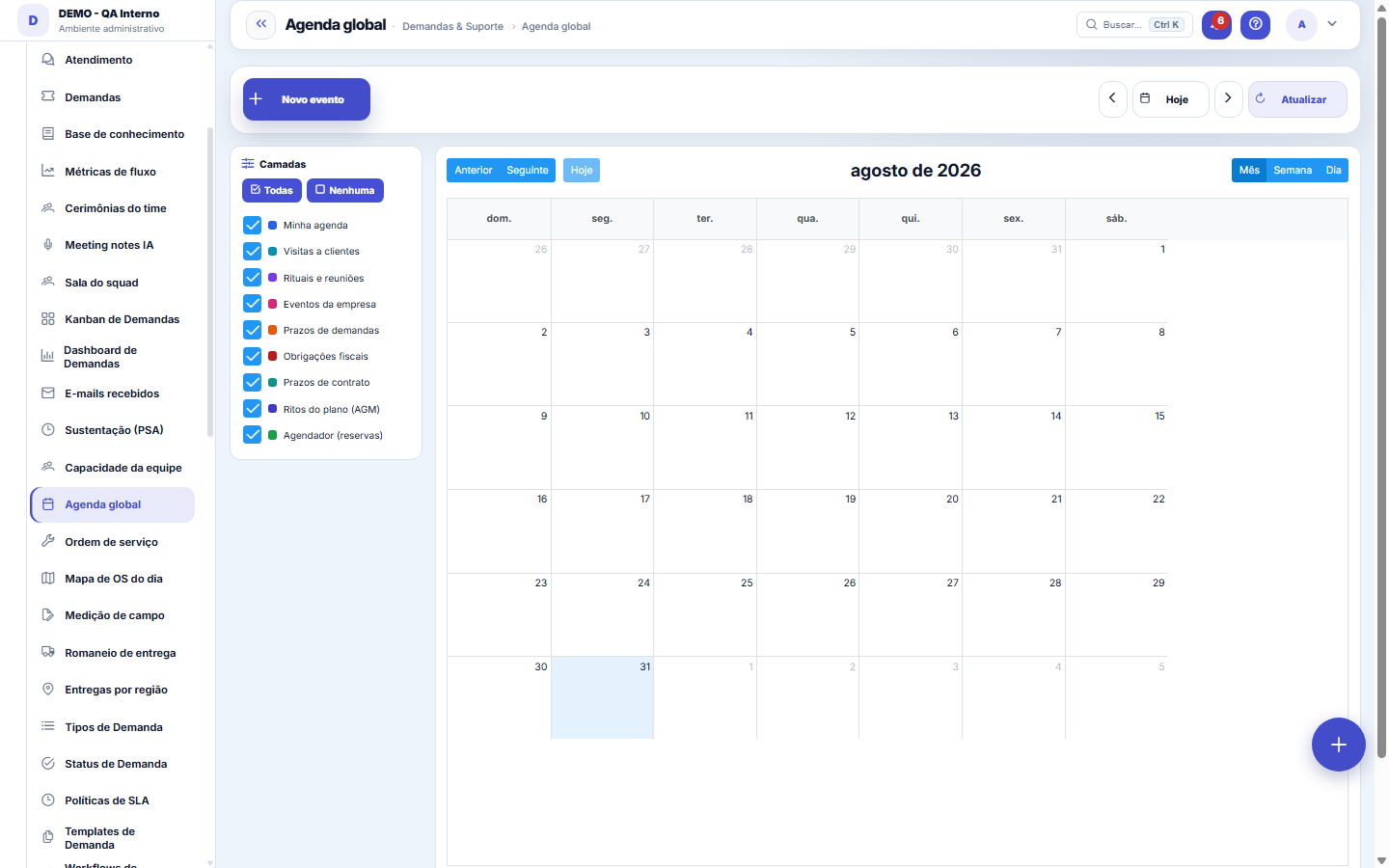Click the floating plus action button
This screenshot has width=1389, height=868.
(x=1338, y=745)
